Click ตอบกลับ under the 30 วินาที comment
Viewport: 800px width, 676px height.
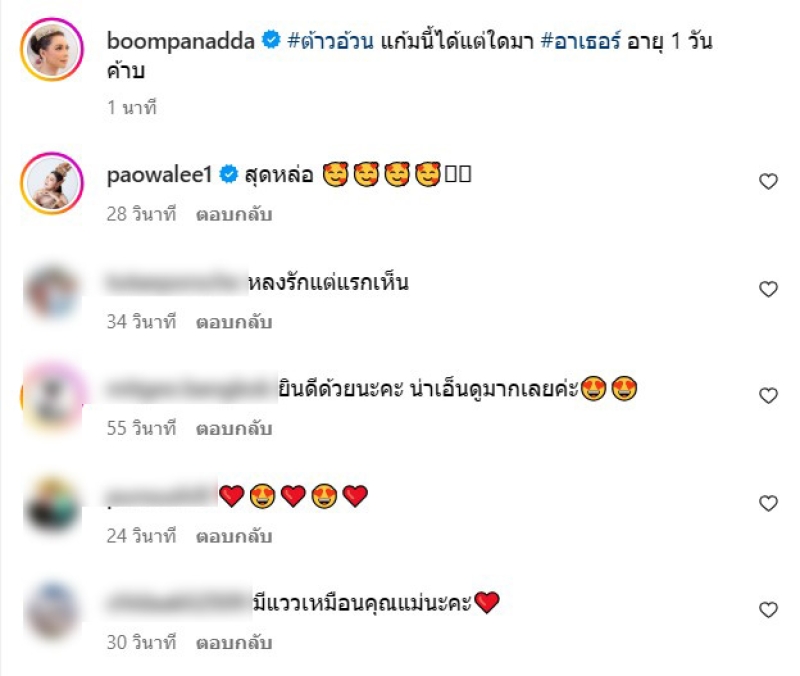tap(234, 642)
